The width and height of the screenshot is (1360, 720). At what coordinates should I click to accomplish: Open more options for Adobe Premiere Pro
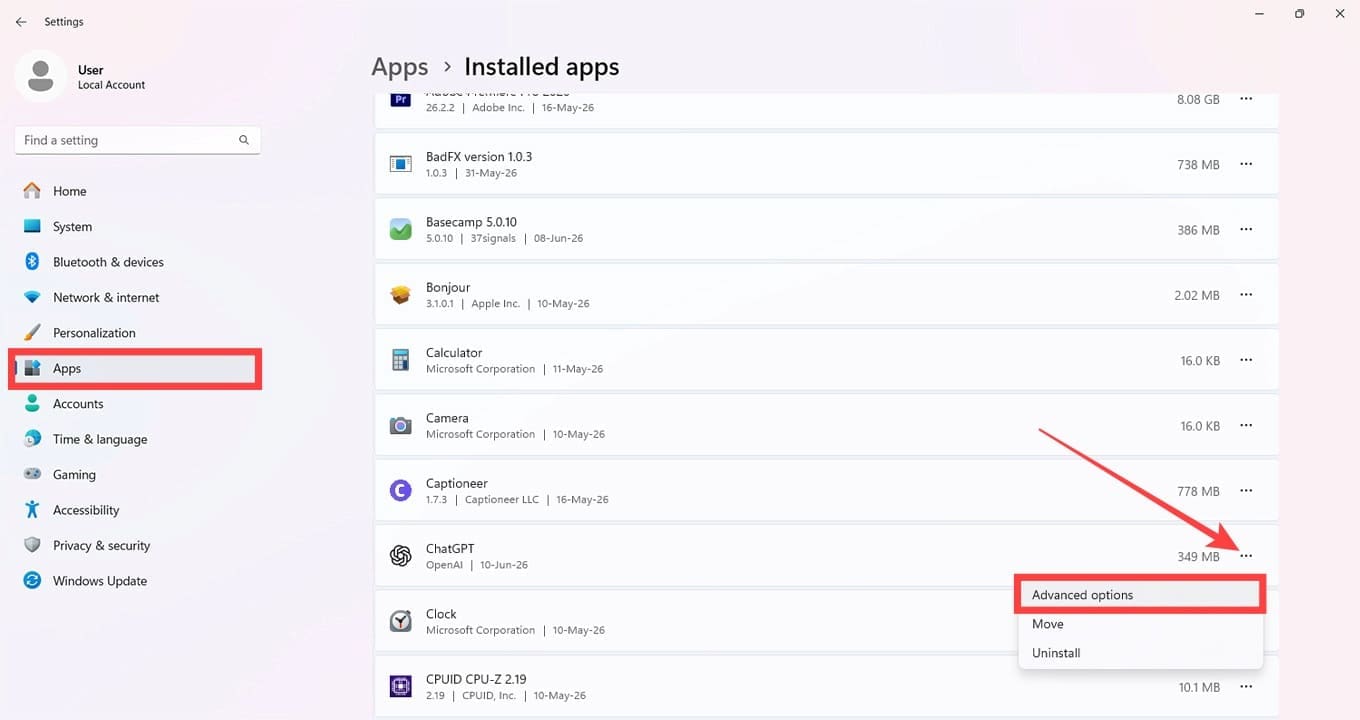pos(1246,99)
